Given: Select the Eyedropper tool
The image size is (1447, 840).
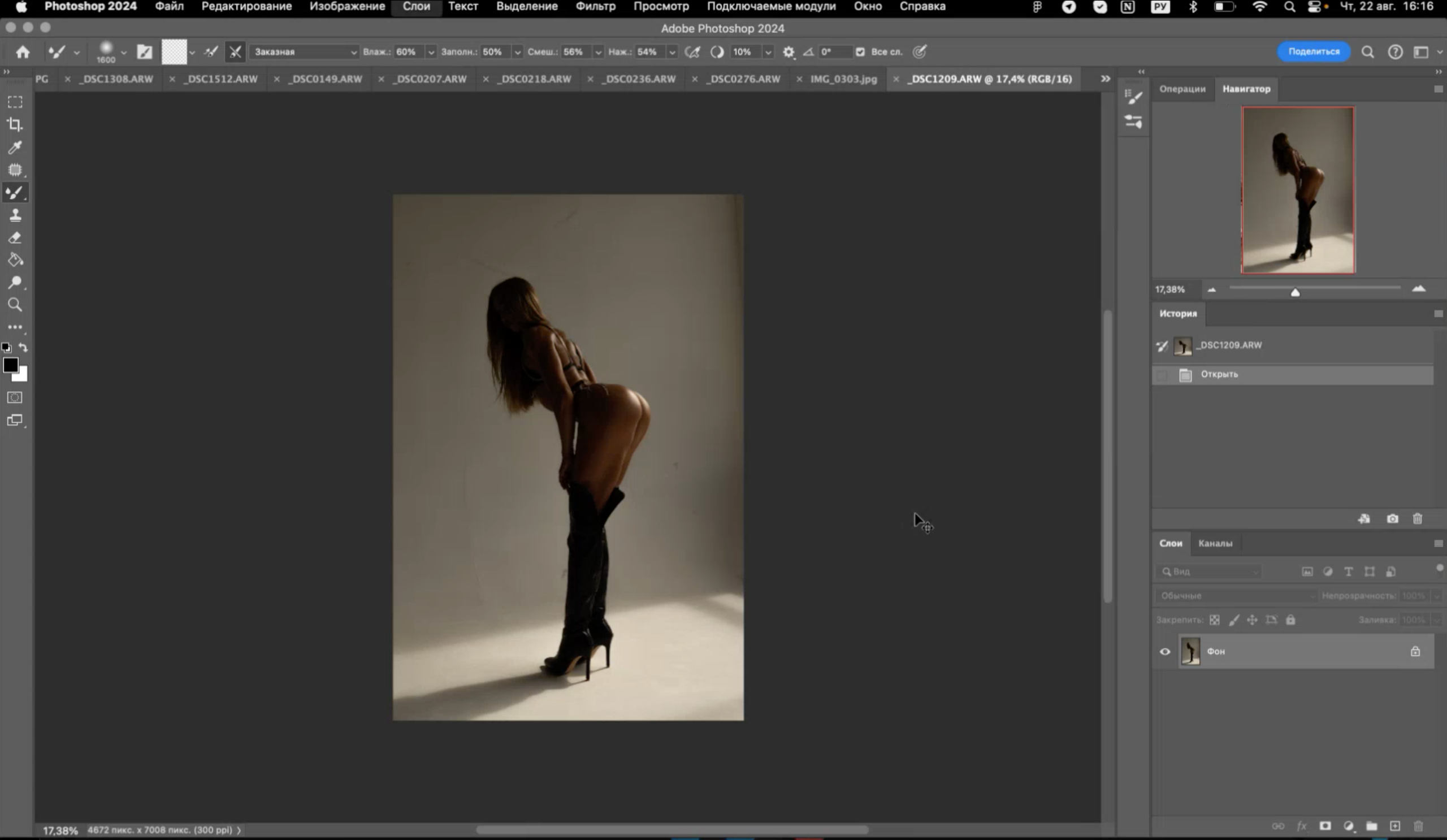Looking at the screenshot, I should [x=15, y=147].
